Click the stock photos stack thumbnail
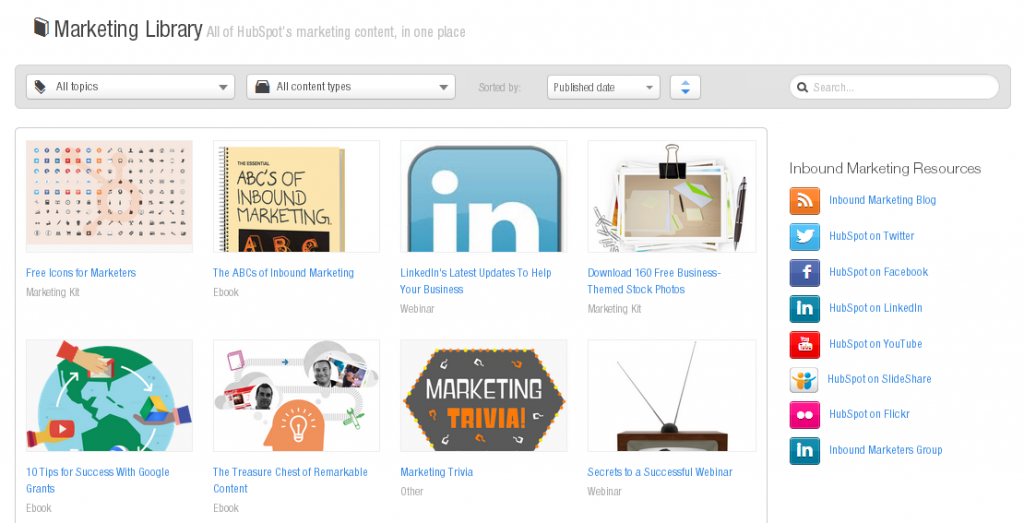The height and width of the screenshot is (523, 1024). 672,197
